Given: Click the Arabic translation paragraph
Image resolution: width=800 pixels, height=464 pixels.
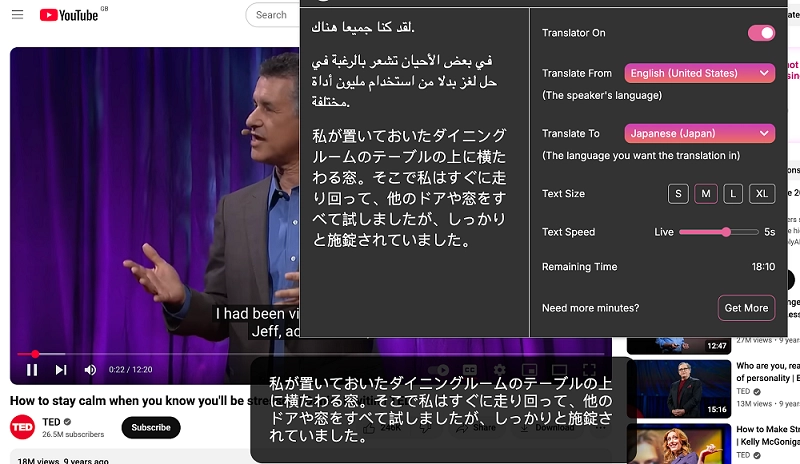Looking at the screenshot, I should (404, 81).
